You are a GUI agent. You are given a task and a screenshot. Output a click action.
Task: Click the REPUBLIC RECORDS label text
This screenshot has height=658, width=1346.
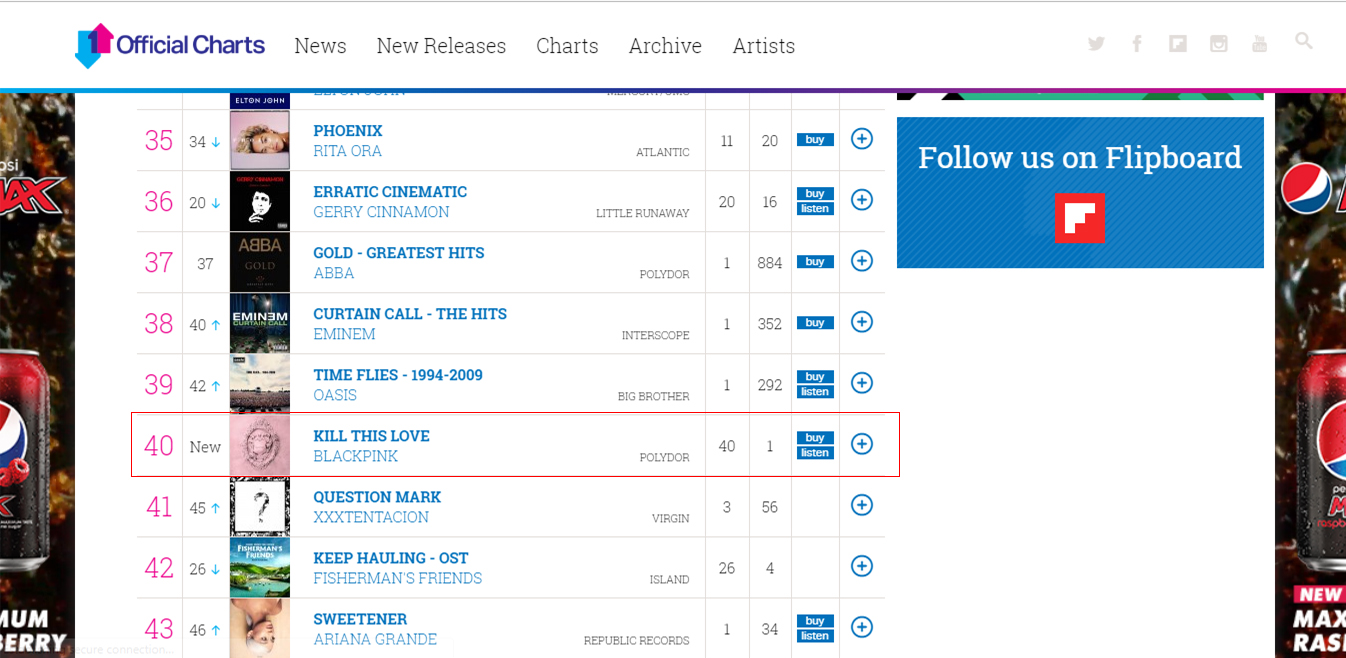click(x=637, y=640)
